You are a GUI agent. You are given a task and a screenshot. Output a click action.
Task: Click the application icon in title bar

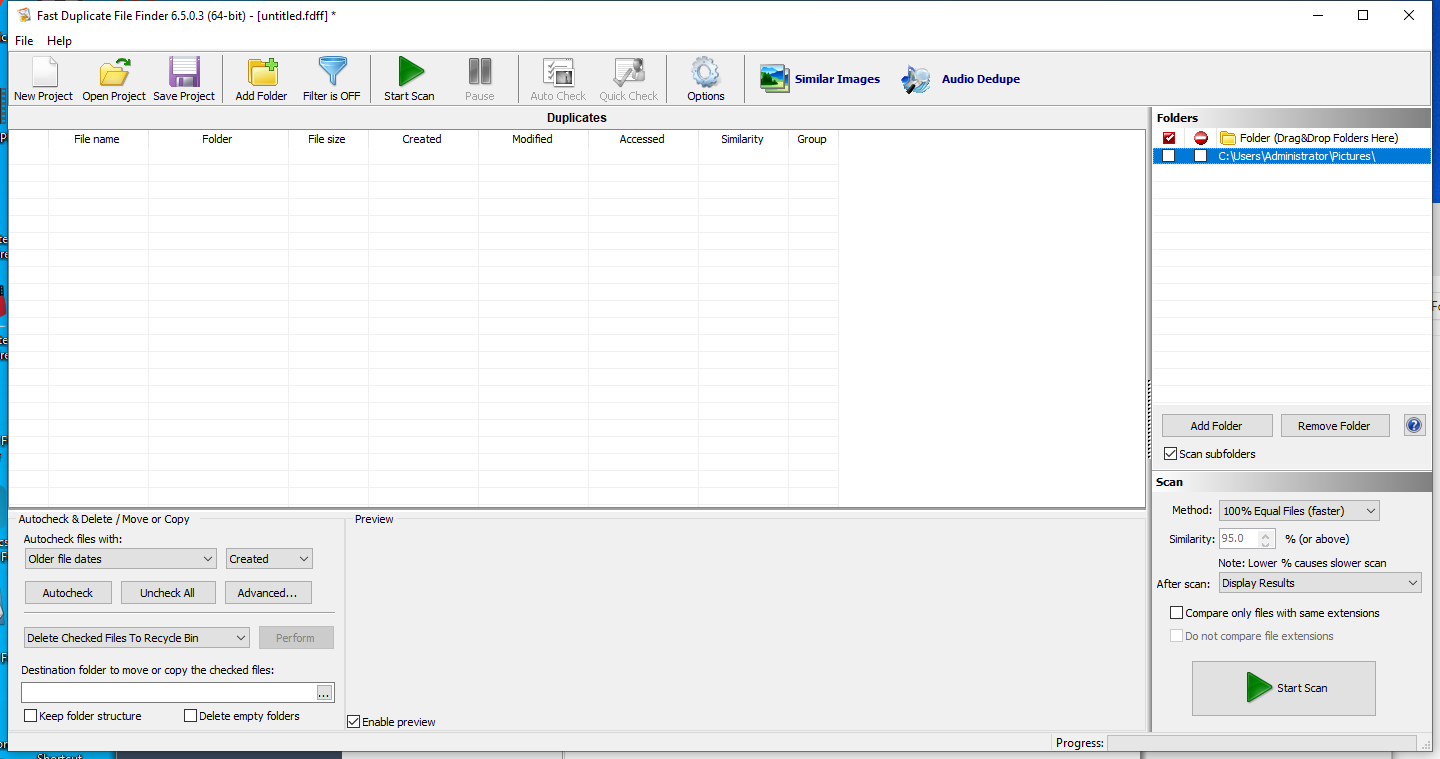point(24,15)
